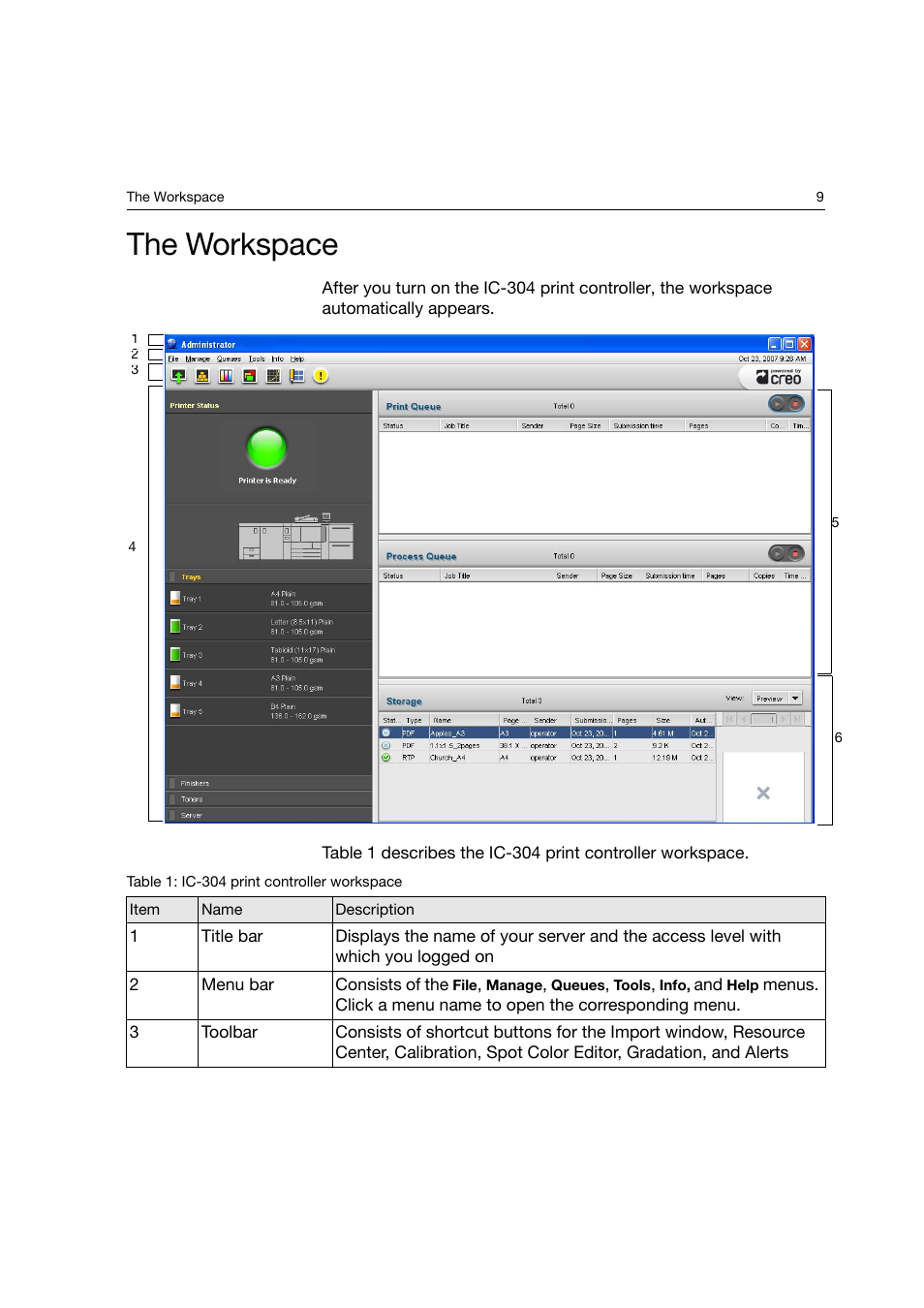Open the Spot Color Editor icon

(250, 376)
